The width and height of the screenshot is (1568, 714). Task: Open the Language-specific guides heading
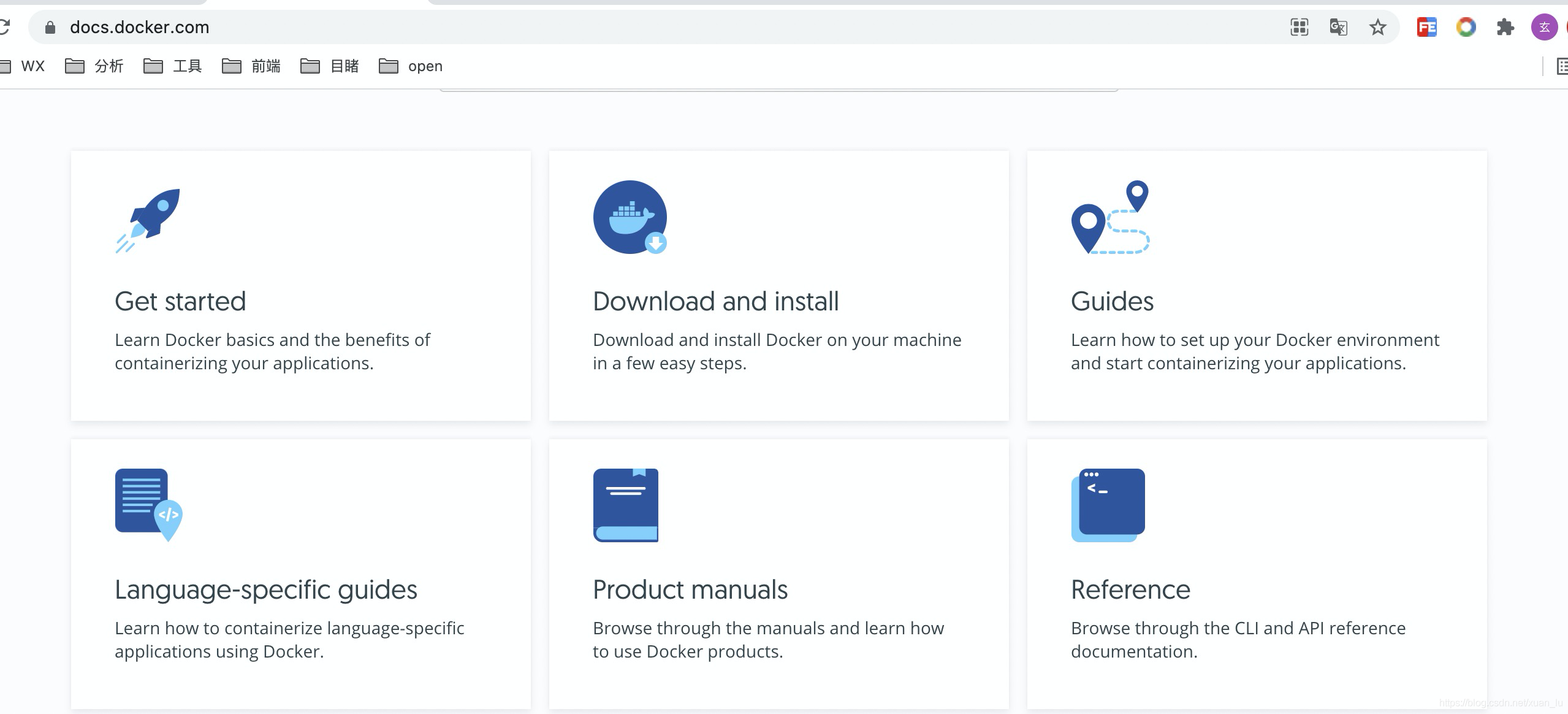click(266, 590)
